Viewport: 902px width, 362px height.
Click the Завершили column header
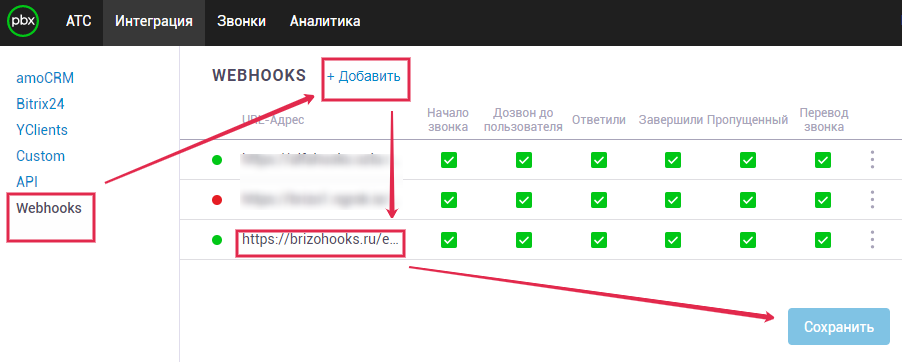click(671, 120)
